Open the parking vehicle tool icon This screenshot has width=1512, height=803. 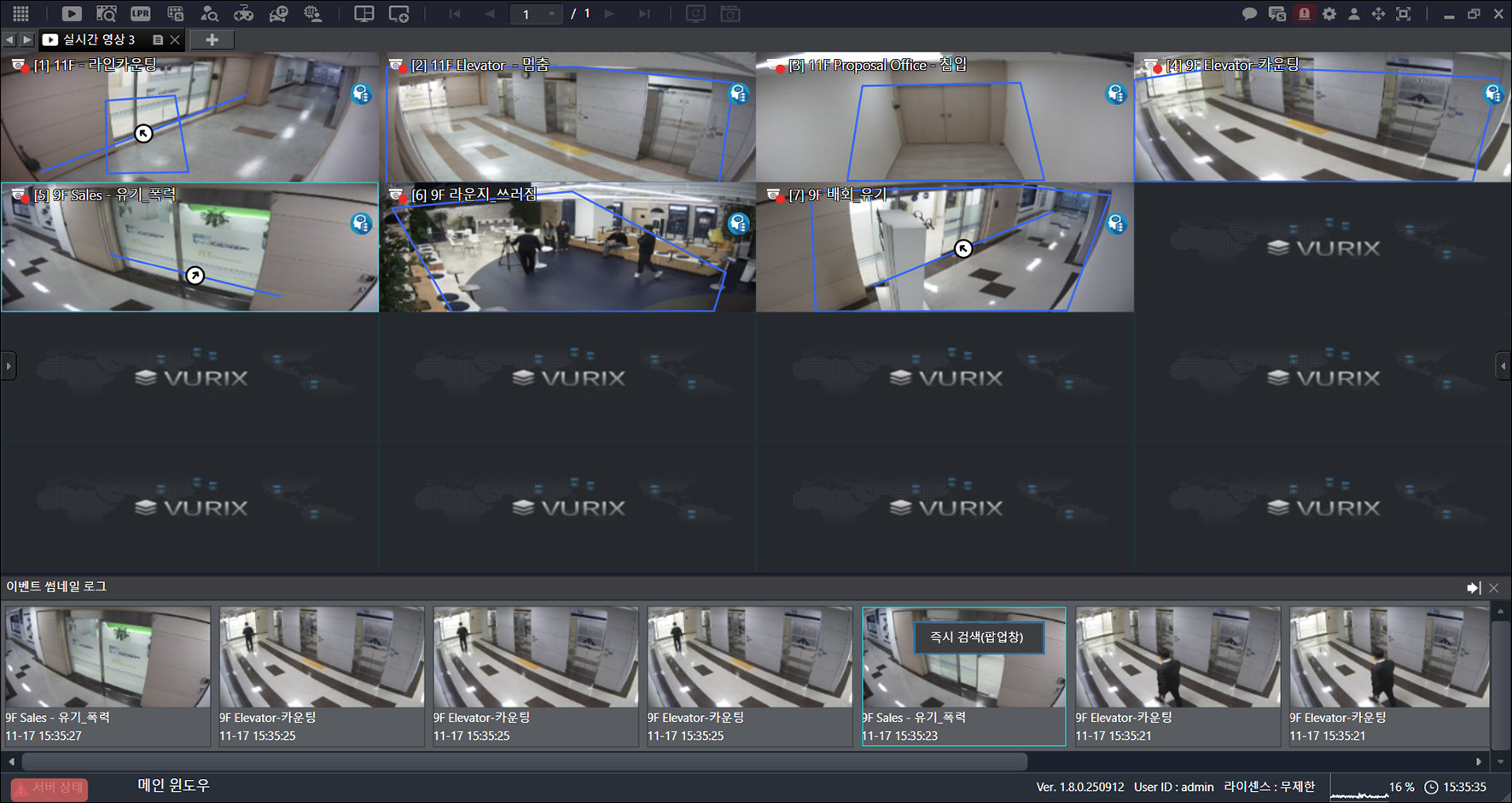pyautogui.click(x=278, y=14)
